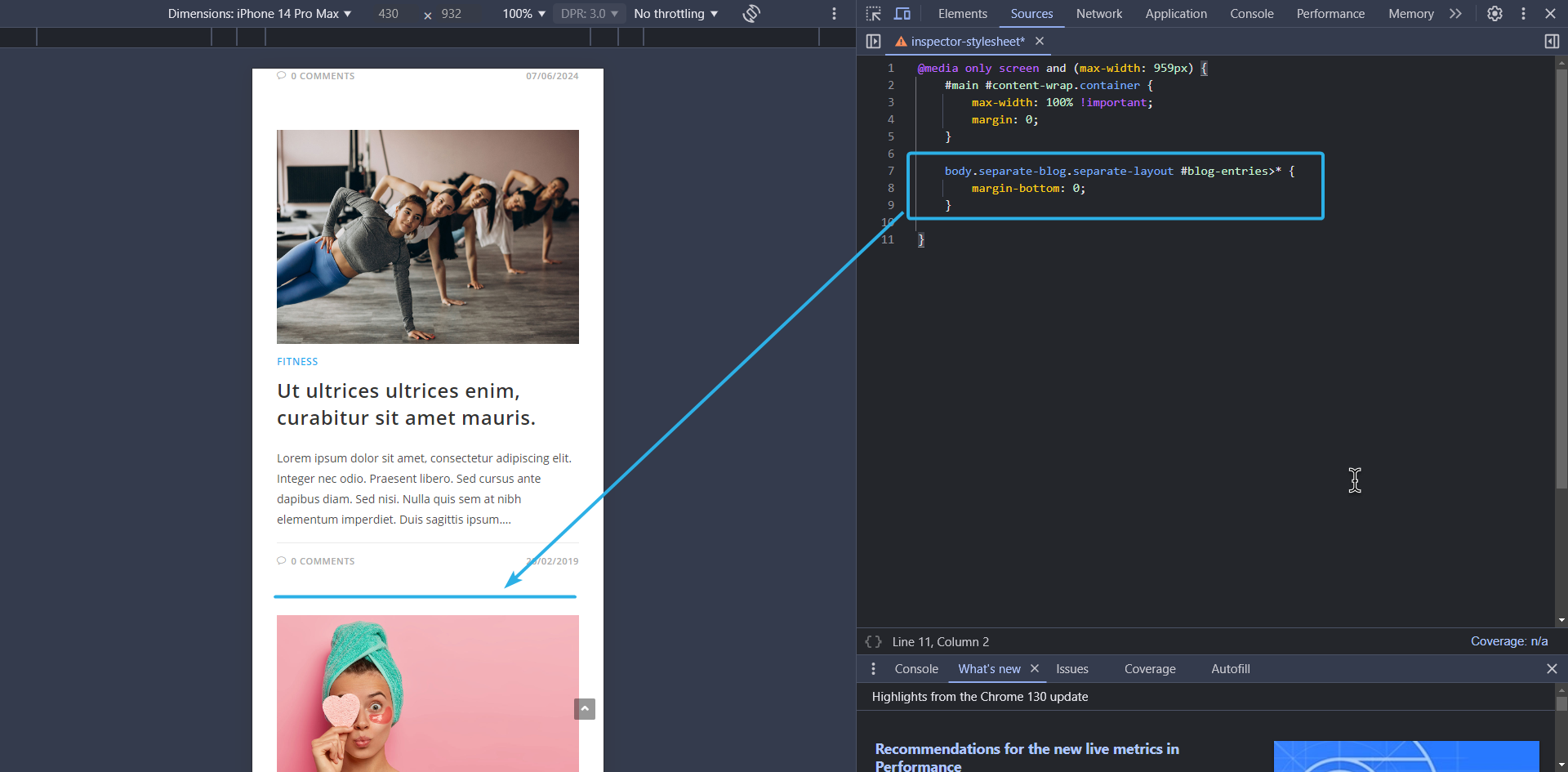This screenshot has height=772, width=1568.
Task: Switch to the Elements tab
Action: (963, 14)
